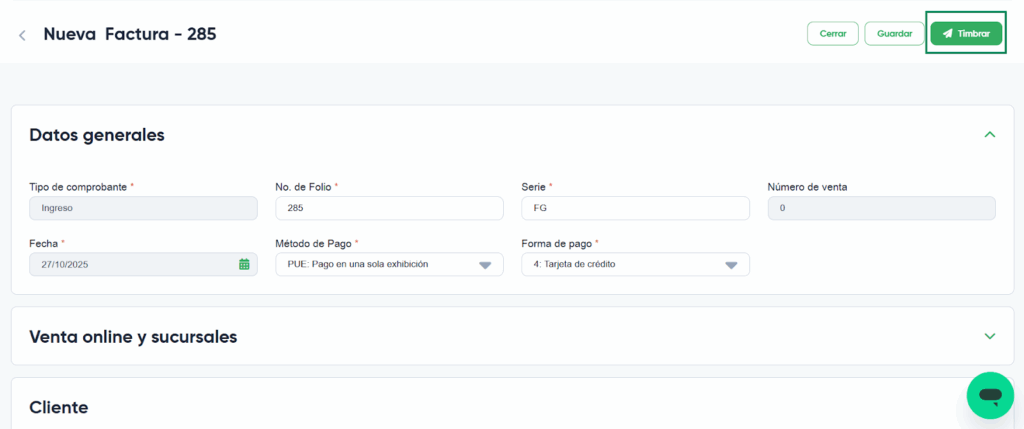This screenshot has width=1024, height=429.
Task: Save the invoice with Guardar
Action: [894, 34]
